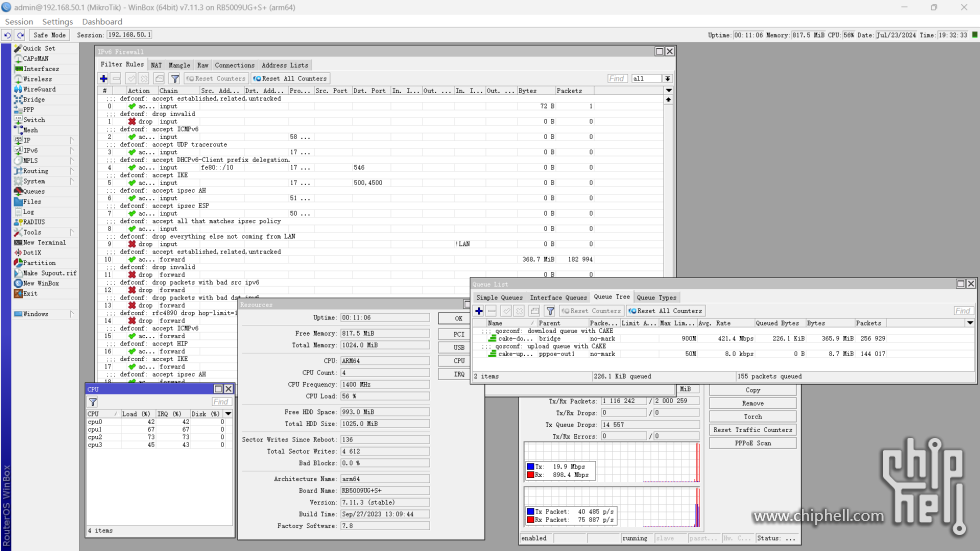Image resolution: width=980 pixels, height=551 pixels.
Task: Open column selector dropdown in Queue List
Action: click(969, 323)
